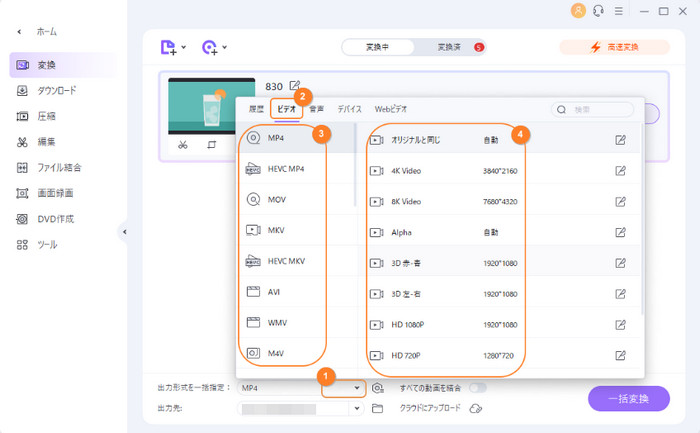700x433 pixels.
Task: Choose HEVC MKV format
Action: click(x=296, y=261)
